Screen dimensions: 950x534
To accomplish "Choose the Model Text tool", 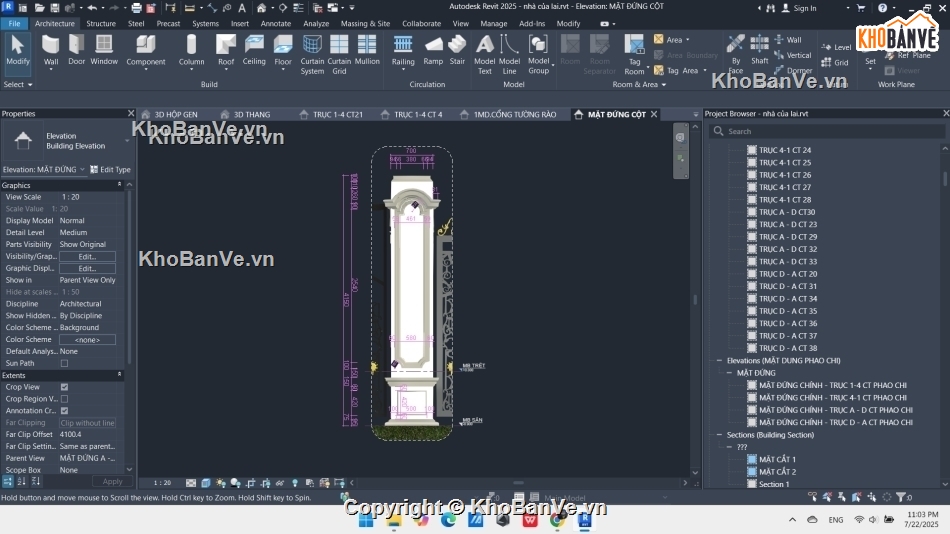I will click(485, 55).
